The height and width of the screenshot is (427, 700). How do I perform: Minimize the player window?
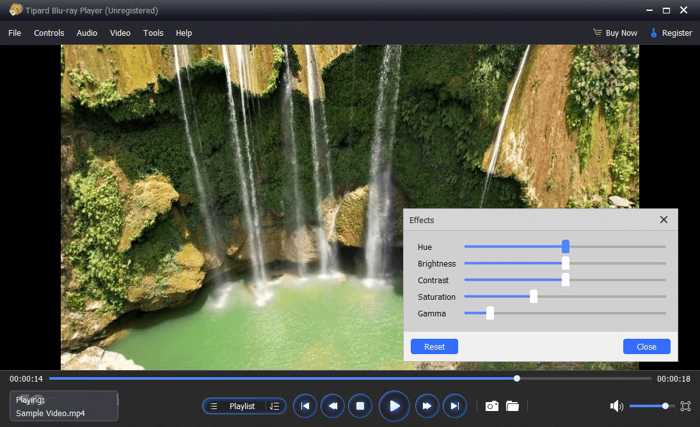click(x=649, y=10)
